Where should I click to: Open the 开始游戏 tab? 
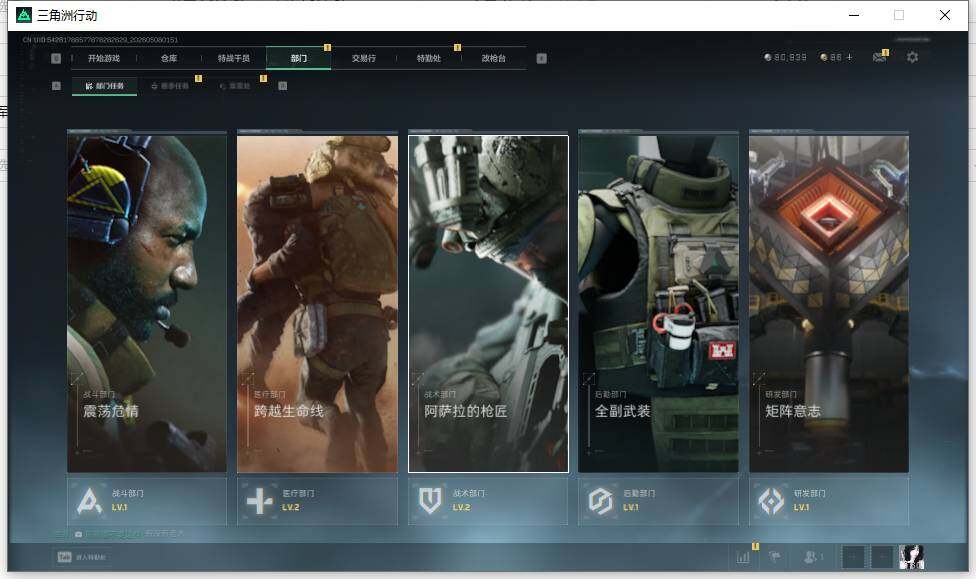[103, 59]
